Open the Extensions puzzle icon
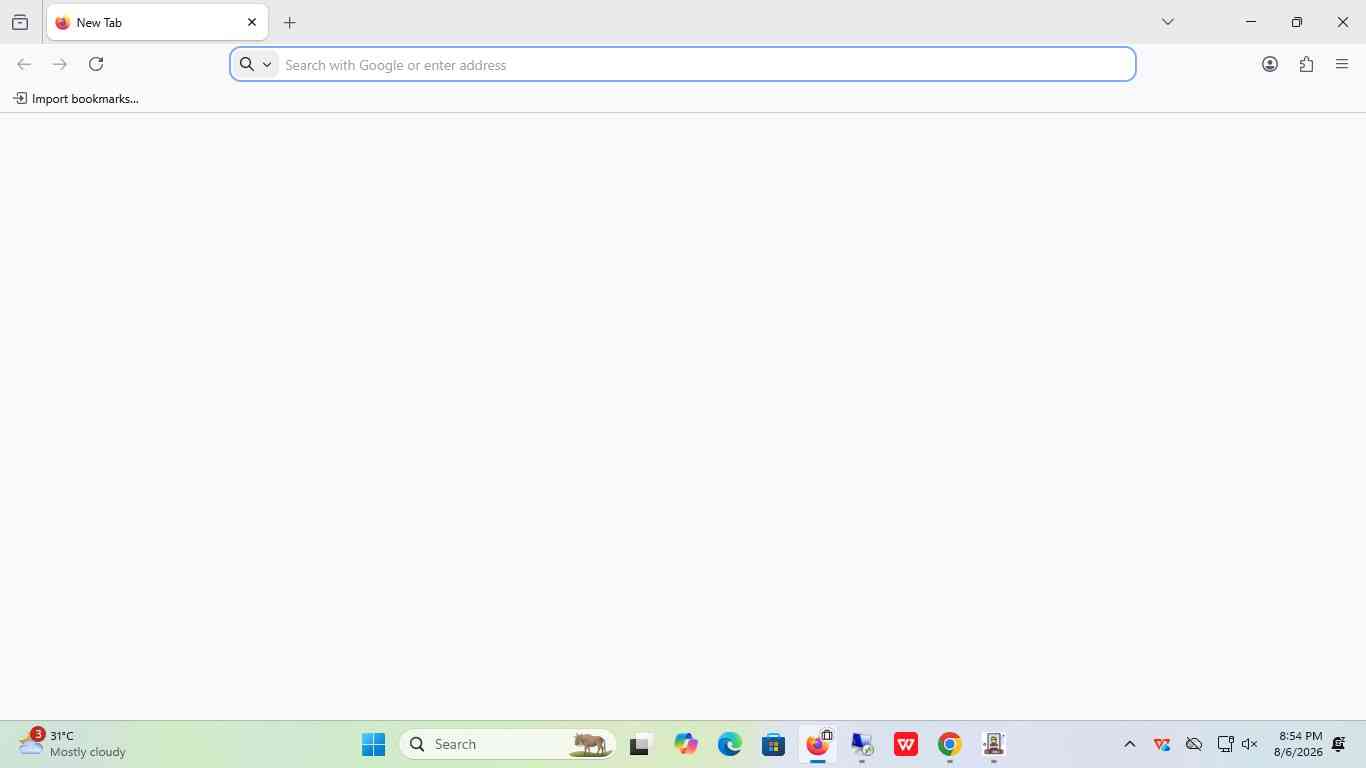The width and height of the screenshot is (1366, 768). coord(1306,64)
